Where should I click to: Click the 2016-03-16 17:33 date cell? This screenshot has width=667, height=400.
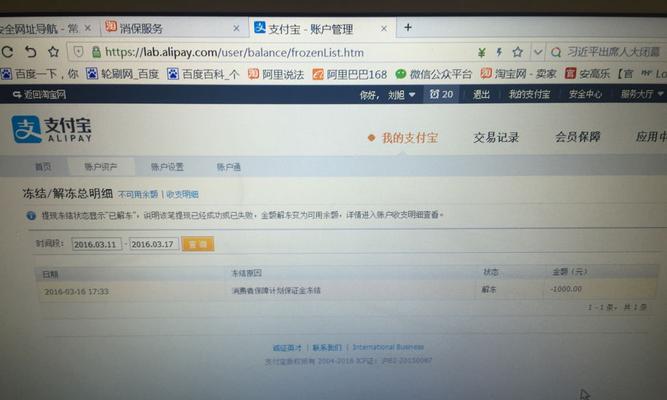point(76,291)
